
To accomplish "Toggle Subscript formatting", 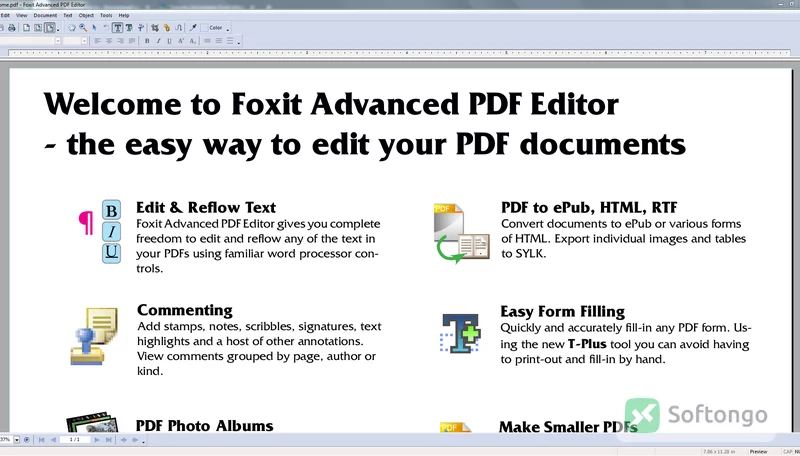I will click(x=192, y=41).
